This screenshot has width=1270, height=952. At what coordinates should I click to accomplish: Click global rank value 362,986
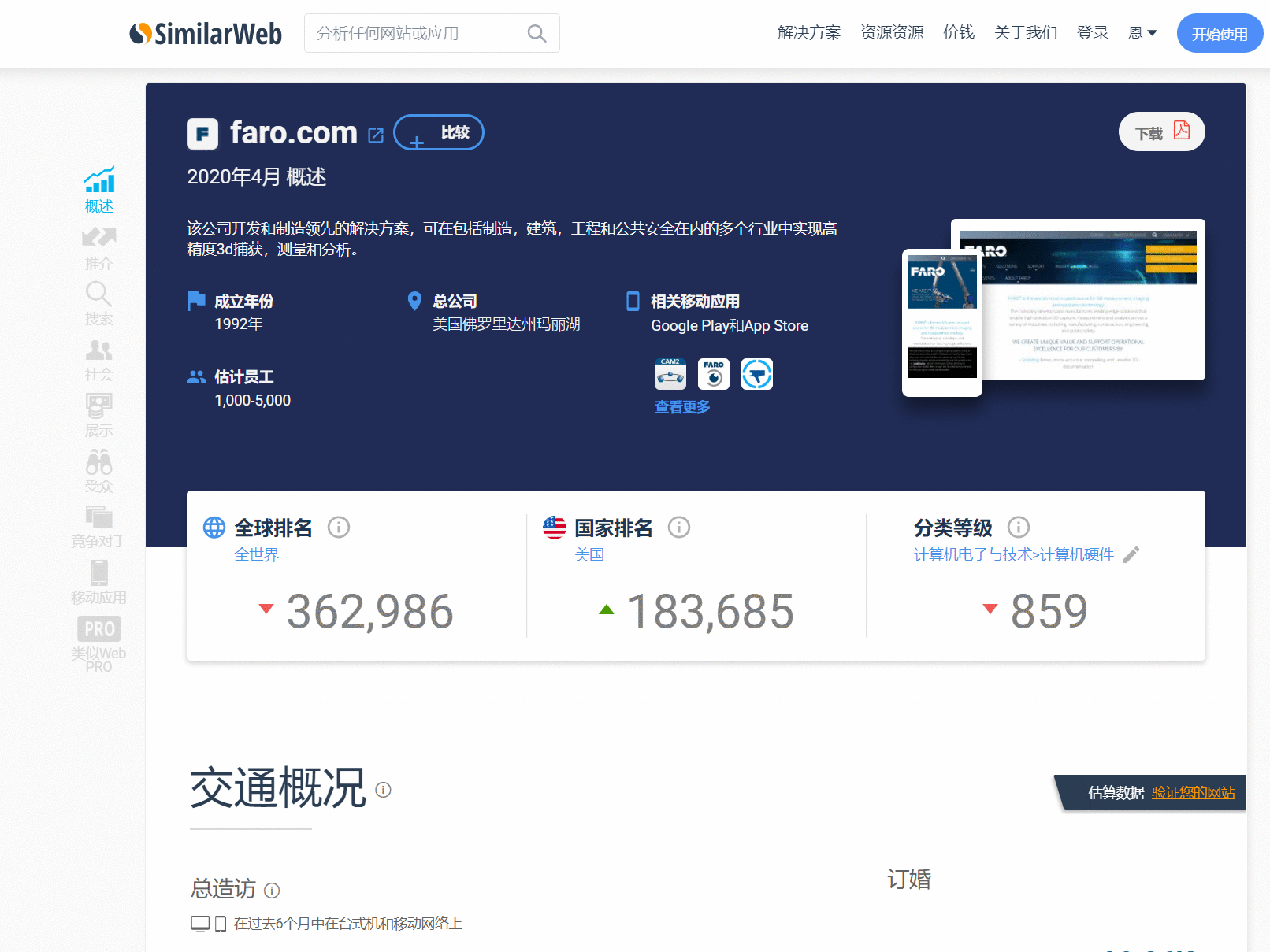(370, 611)
